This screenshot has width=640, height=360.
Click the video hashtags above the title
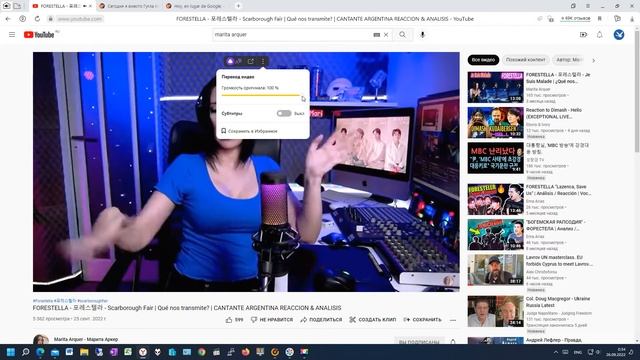point(70,301)
